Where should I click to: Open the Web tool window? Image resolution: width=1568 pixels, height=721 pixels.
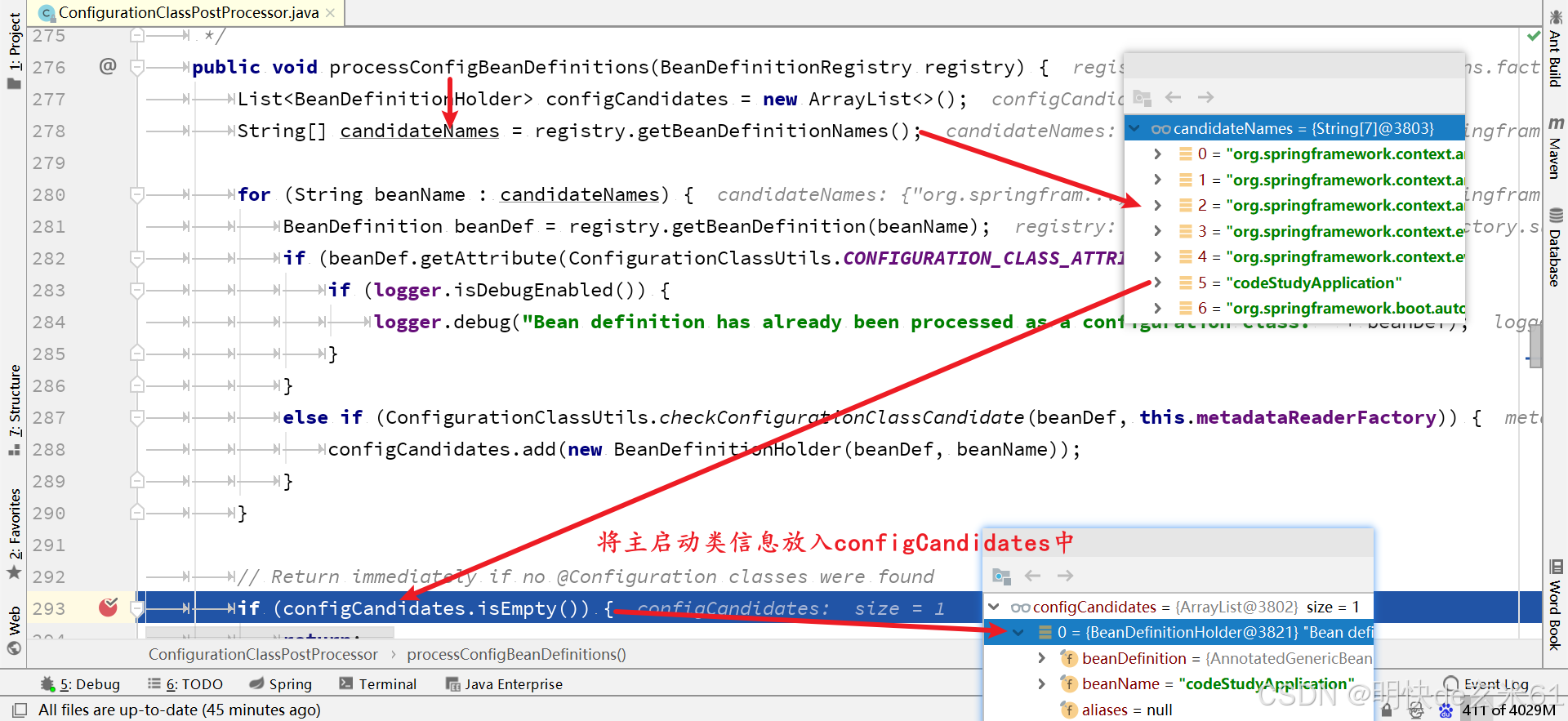pos(14,621)
